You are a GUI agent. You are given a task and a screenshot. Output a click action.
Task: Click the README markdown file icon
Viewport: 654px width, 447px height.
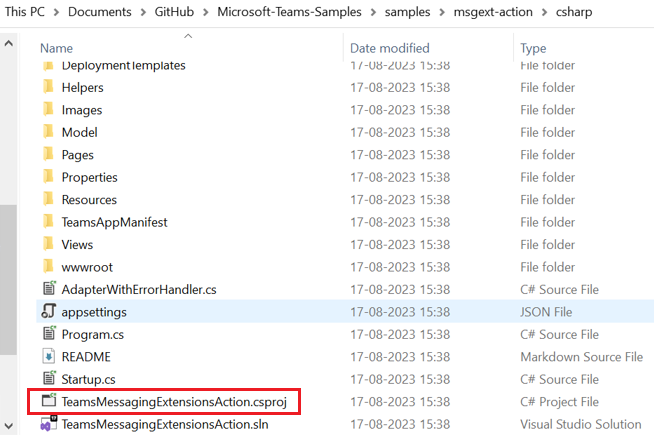tap(48, 357)
